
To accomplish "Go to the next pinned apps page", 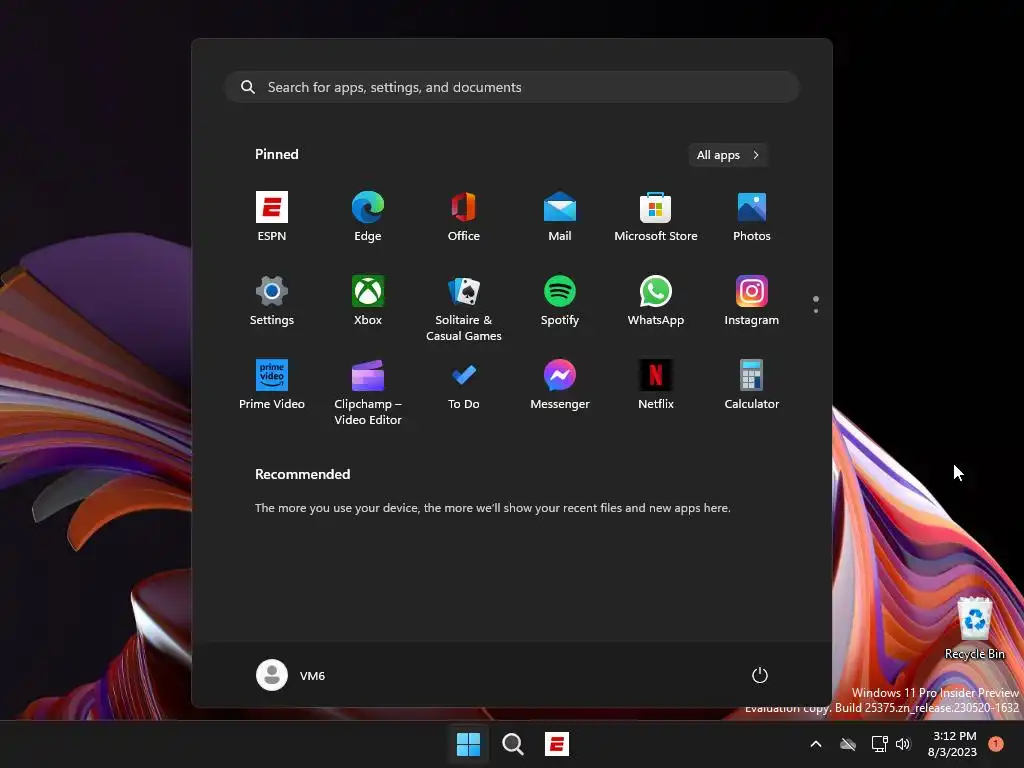I will coord(816,311).
